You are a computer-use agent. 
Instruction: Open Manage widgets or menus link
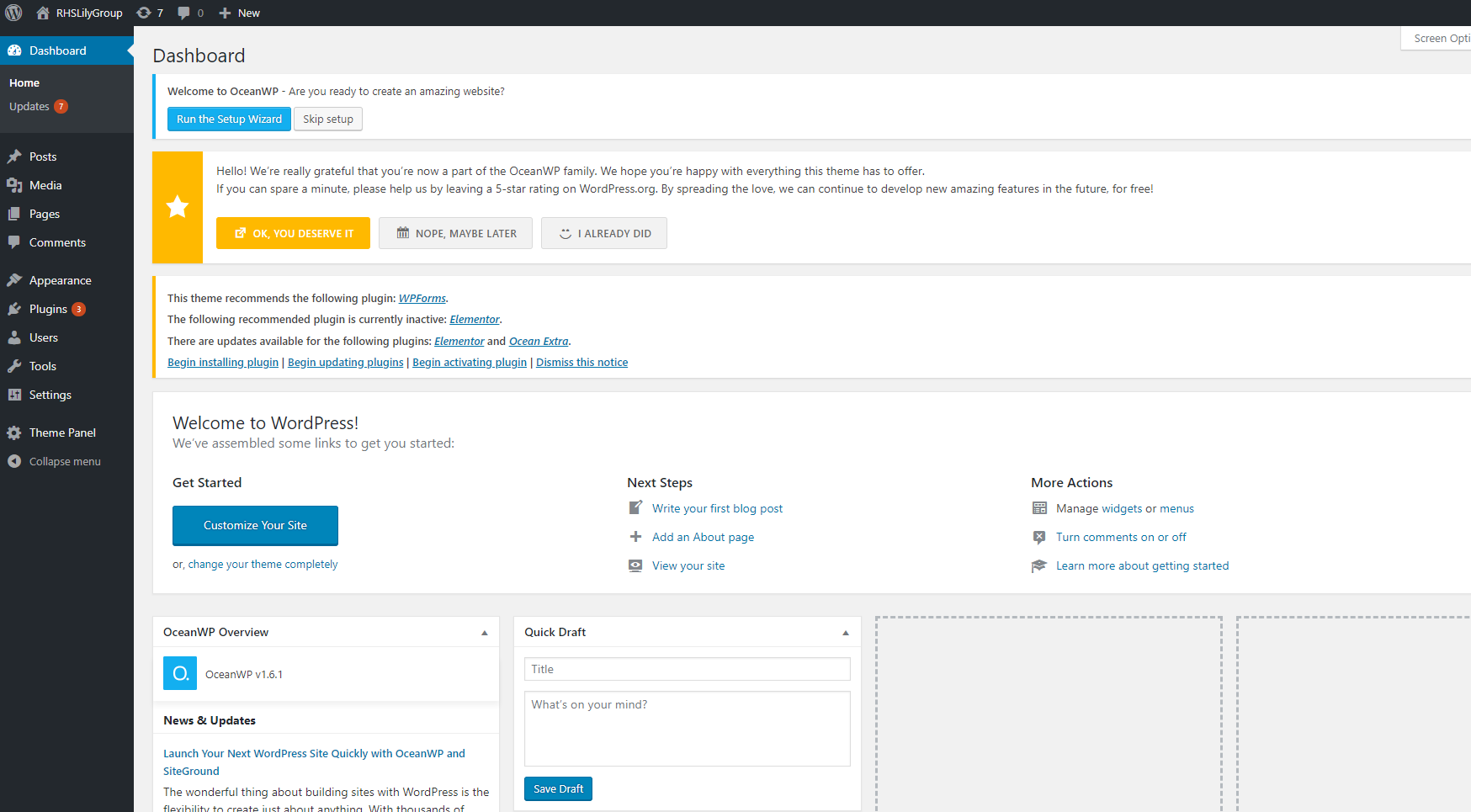1125,508
